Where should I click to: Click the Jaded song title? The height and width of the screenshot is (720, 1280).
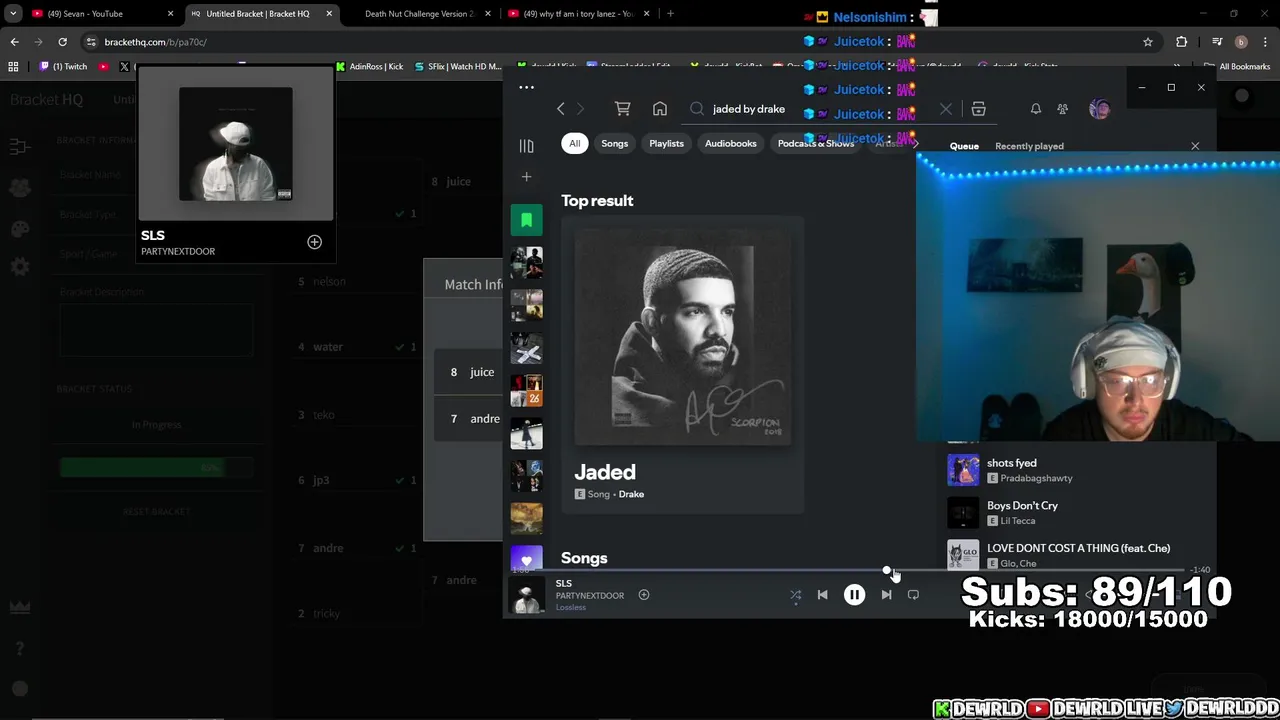605,472
